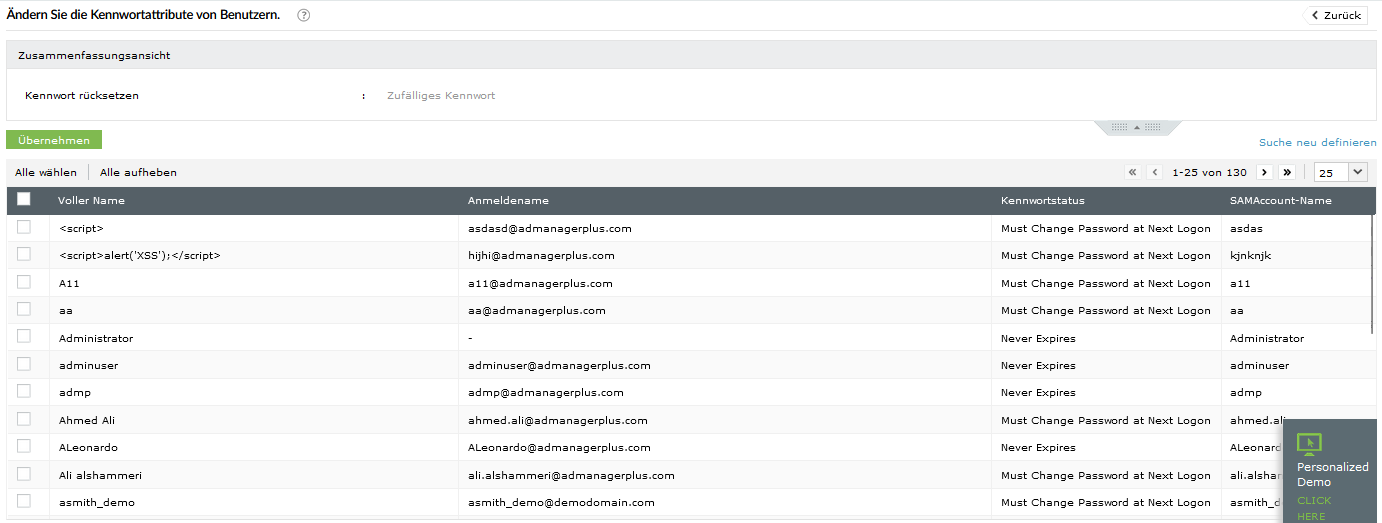Click the SAM account name asdas
Viewport: 1382px width, 523px height.
coord(1248,228)
